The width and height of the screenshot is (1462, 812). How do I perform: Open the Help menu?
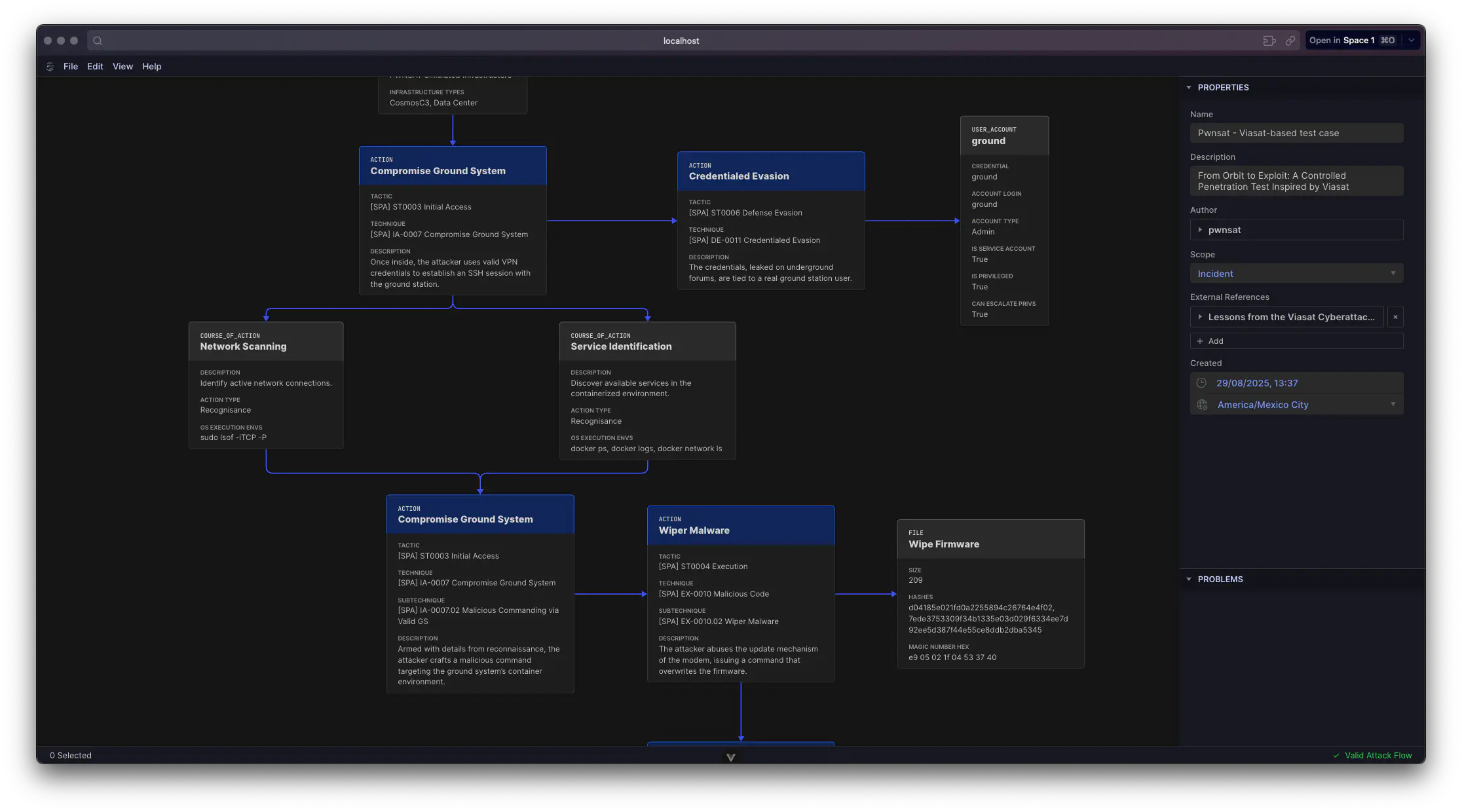pyautogui.click(x=152, y=67)
